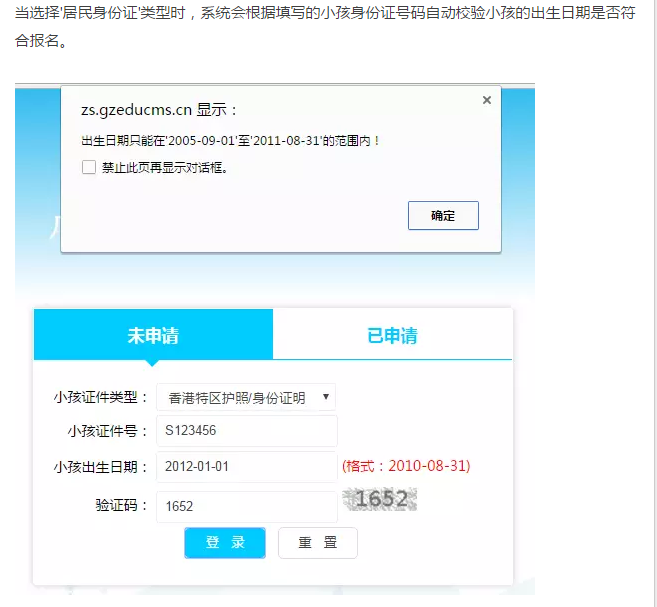Close the zs.gzeducms.cn alert dialog
657x607 pixels.
click(486, 100)
